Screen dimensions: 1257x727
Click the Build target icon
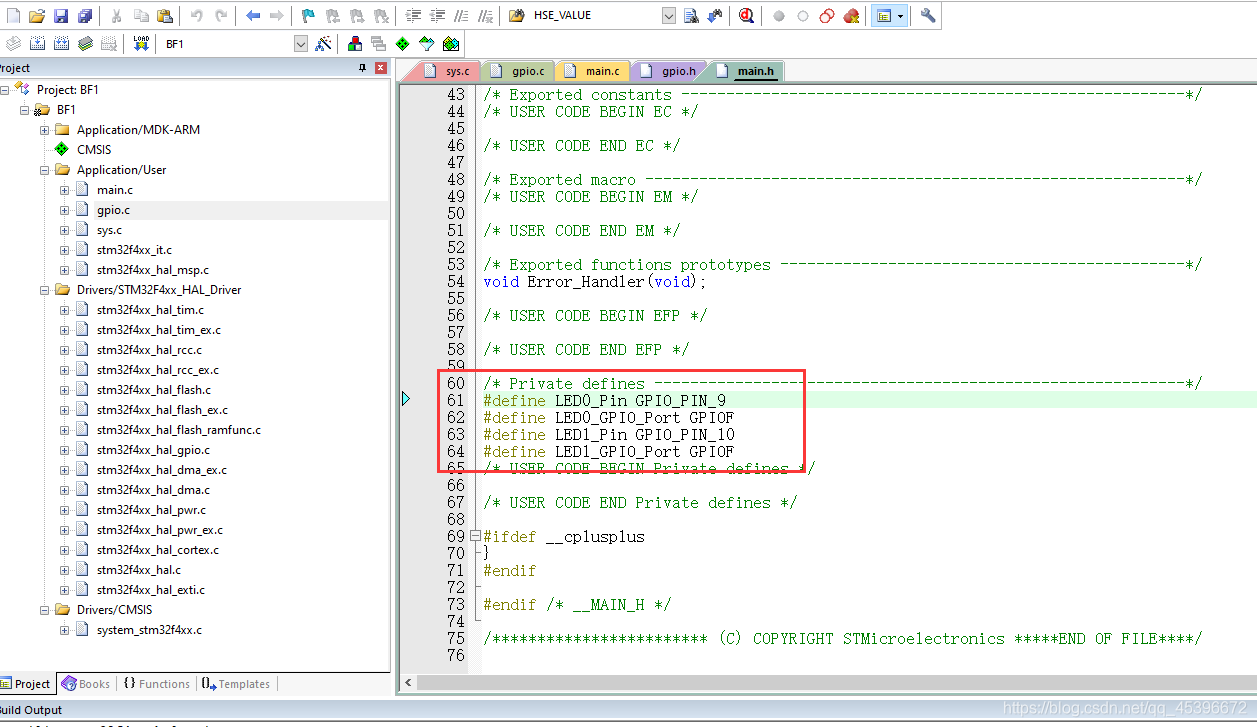(37, 44)
